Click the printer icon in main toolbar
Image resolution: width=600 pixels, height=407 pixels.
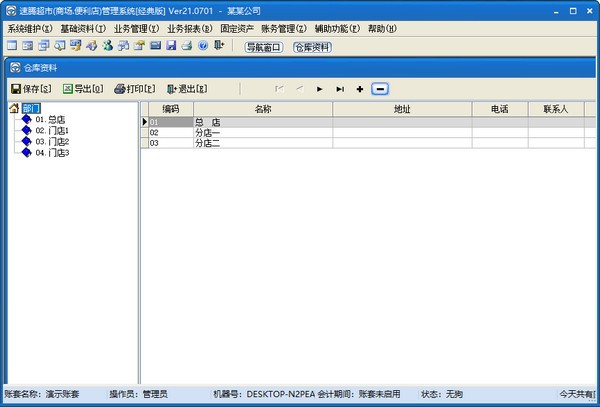[x=187, y=46]
